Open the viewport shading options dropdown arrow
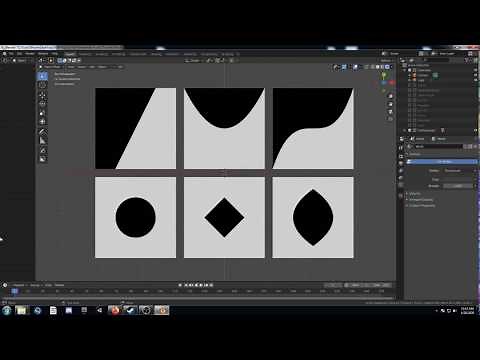Image resolution: width=480 pixels, height=360 pixels. click(391, 67)
